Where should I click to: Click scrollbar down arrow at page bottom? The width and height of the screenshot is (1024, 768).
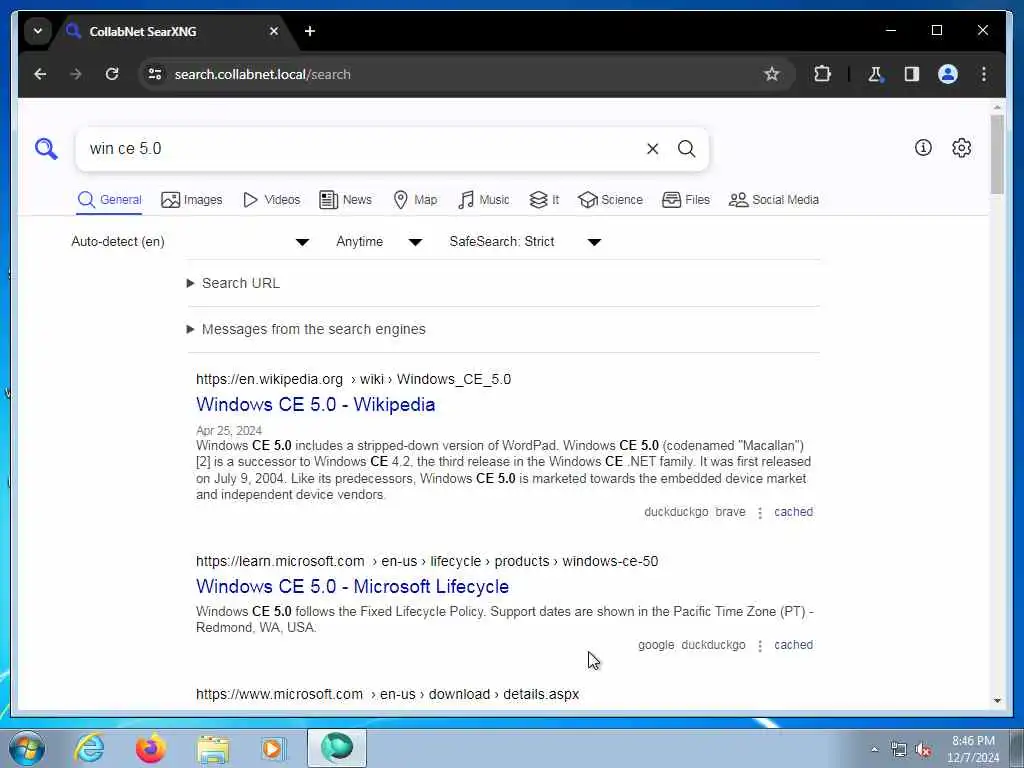[x=997, y=701]
